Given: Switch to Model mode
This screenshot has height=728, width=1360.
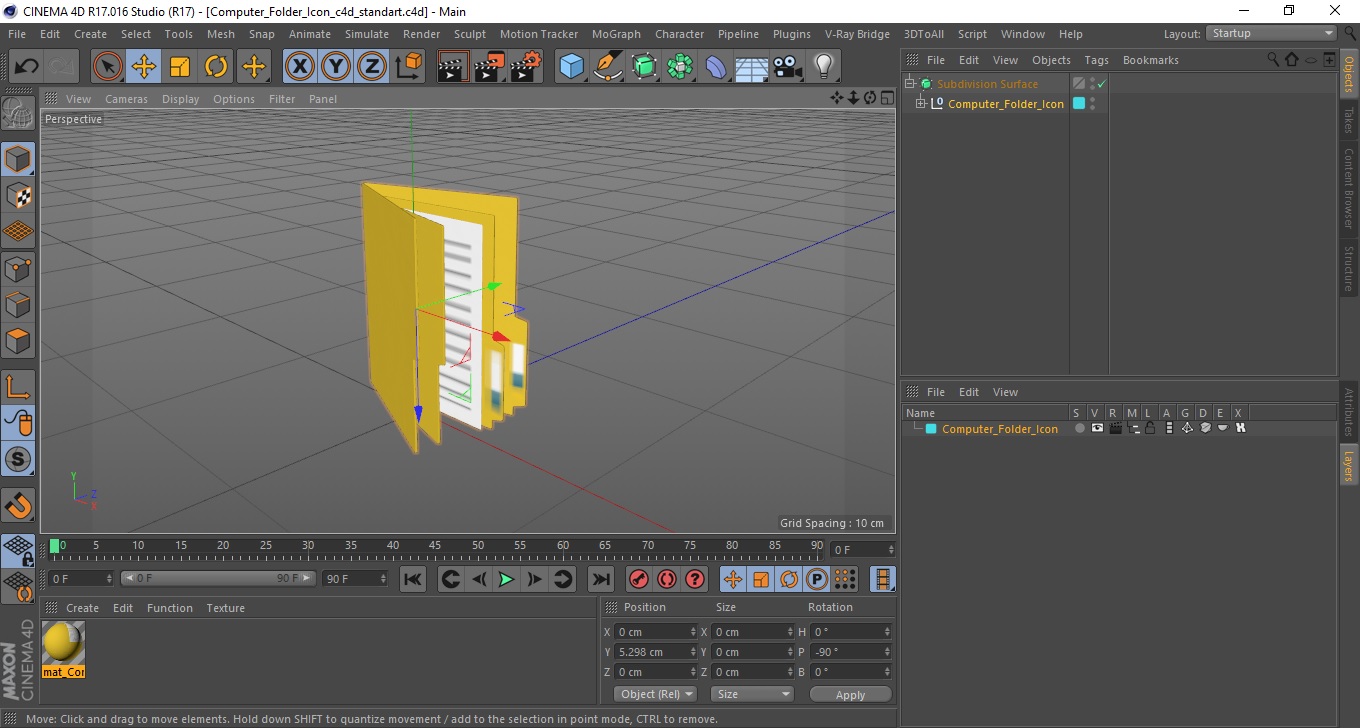Looking at the screenshot, I should tap(18, 159).
